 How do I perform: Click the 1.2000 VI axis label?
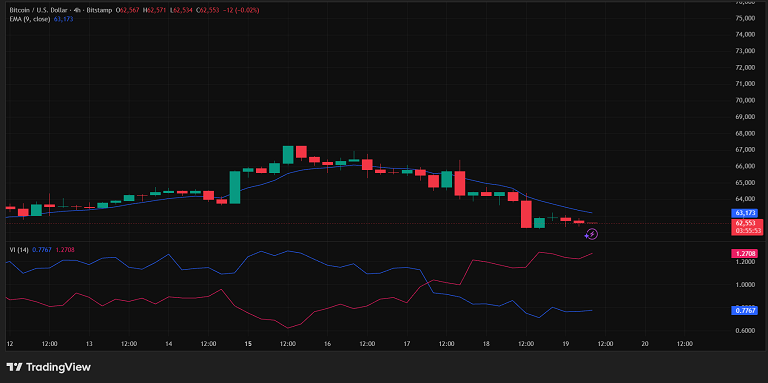[744, 262]
